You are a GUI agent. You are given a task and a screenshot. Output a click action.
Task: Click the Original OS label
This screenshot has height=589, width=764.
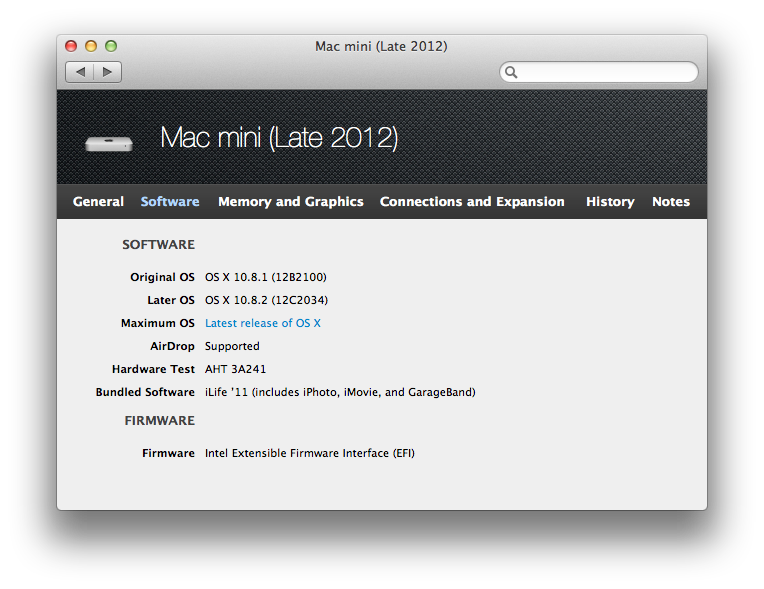tap(162, 277)
